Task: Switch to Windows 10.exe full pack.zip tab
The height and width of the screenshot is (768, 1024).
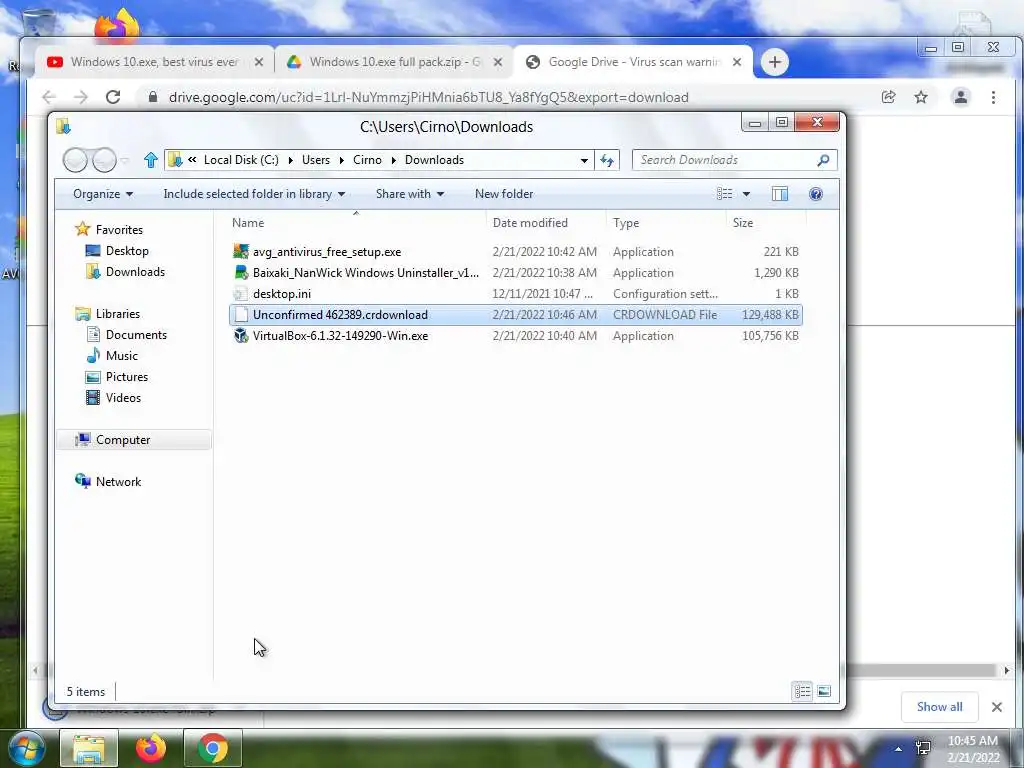Action: click(394, 62)
